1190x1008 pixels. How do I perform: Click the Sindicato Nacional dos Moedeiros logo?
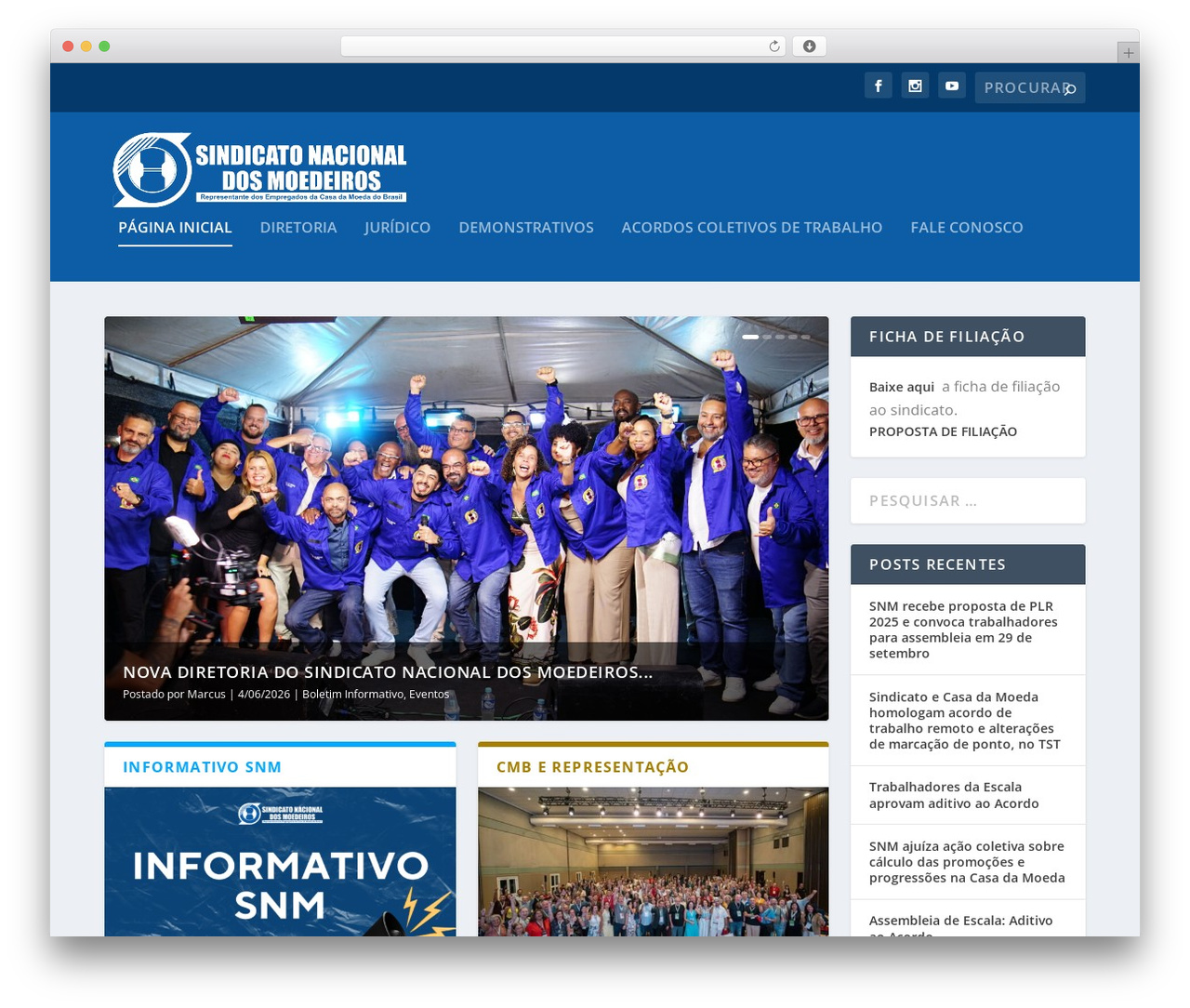pos(260,169)
